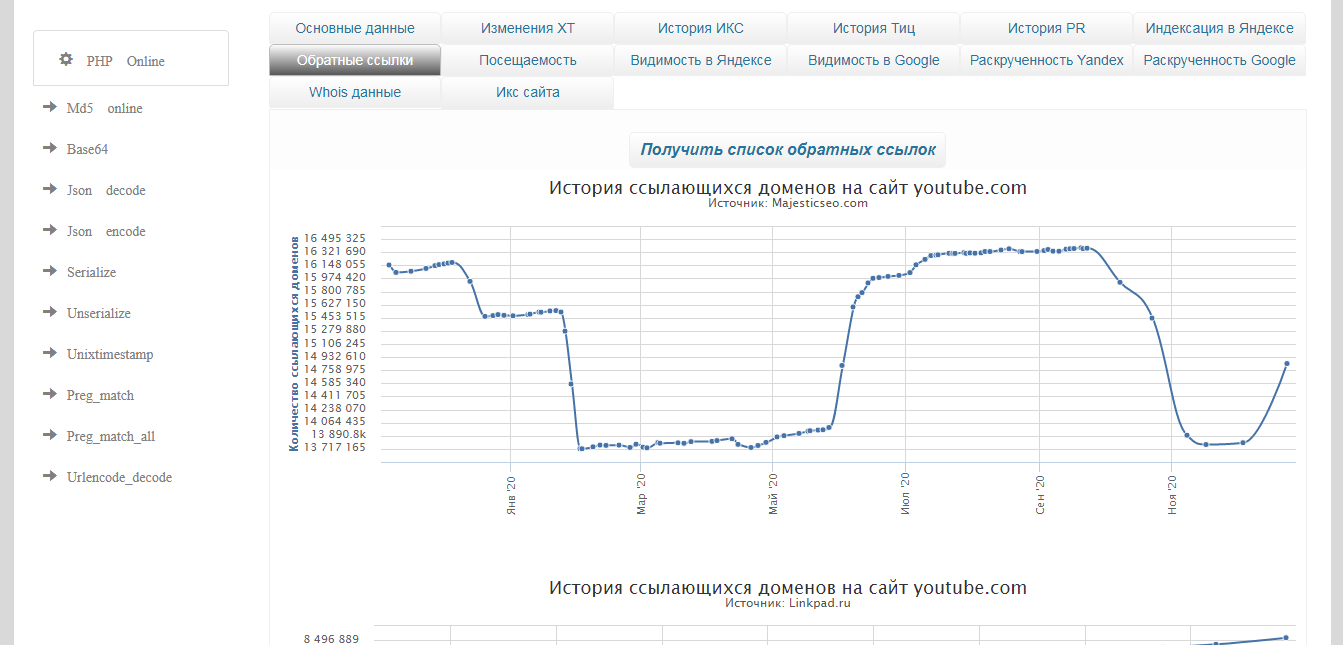Click the Сен '20 axis label
The image size is (1343, 645).
(1040, 495)
